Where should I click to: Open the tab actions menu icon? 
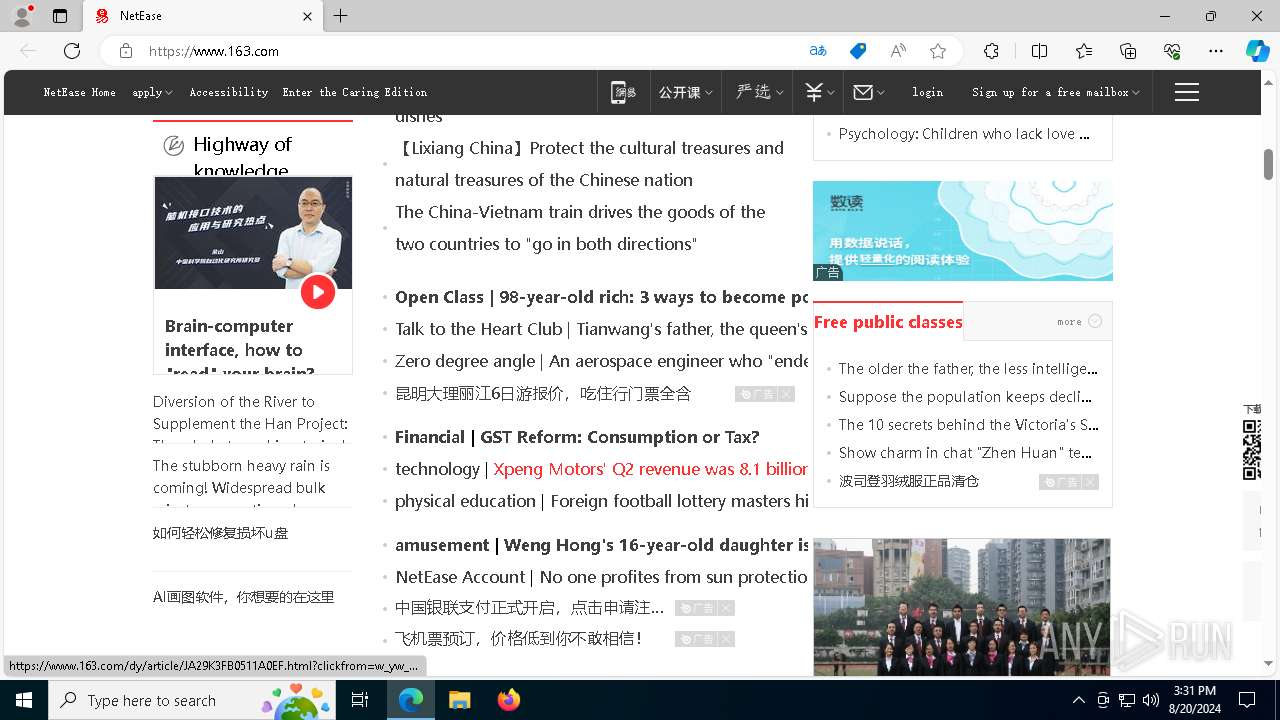60,16
